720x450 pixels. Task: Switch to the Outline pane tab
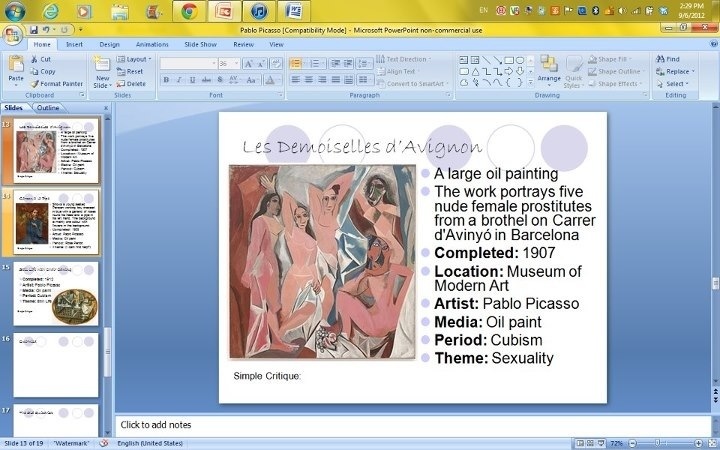click(48, 107)
